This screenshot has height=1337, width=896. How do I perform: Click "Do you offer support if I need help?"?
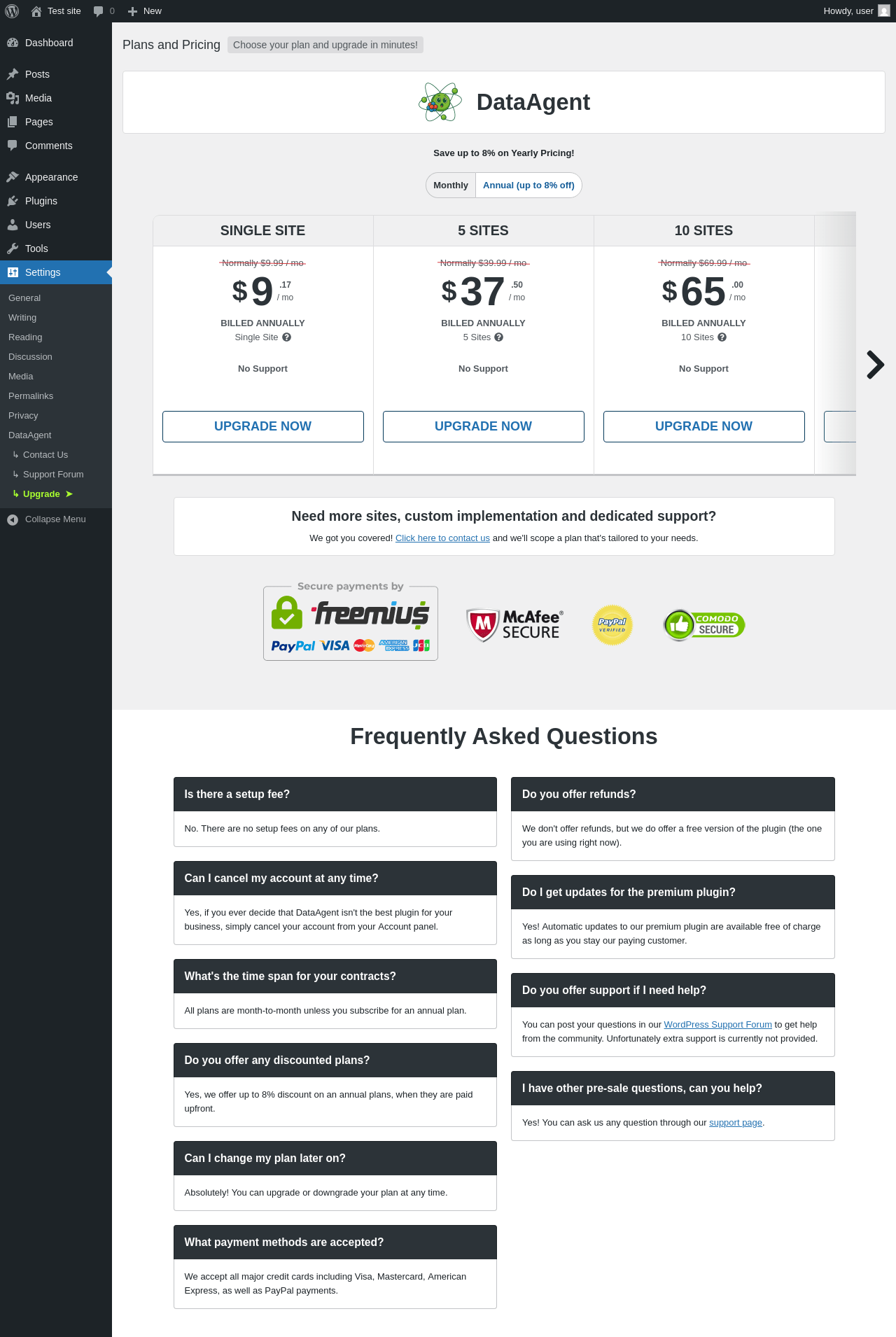[x=673, y=990]
